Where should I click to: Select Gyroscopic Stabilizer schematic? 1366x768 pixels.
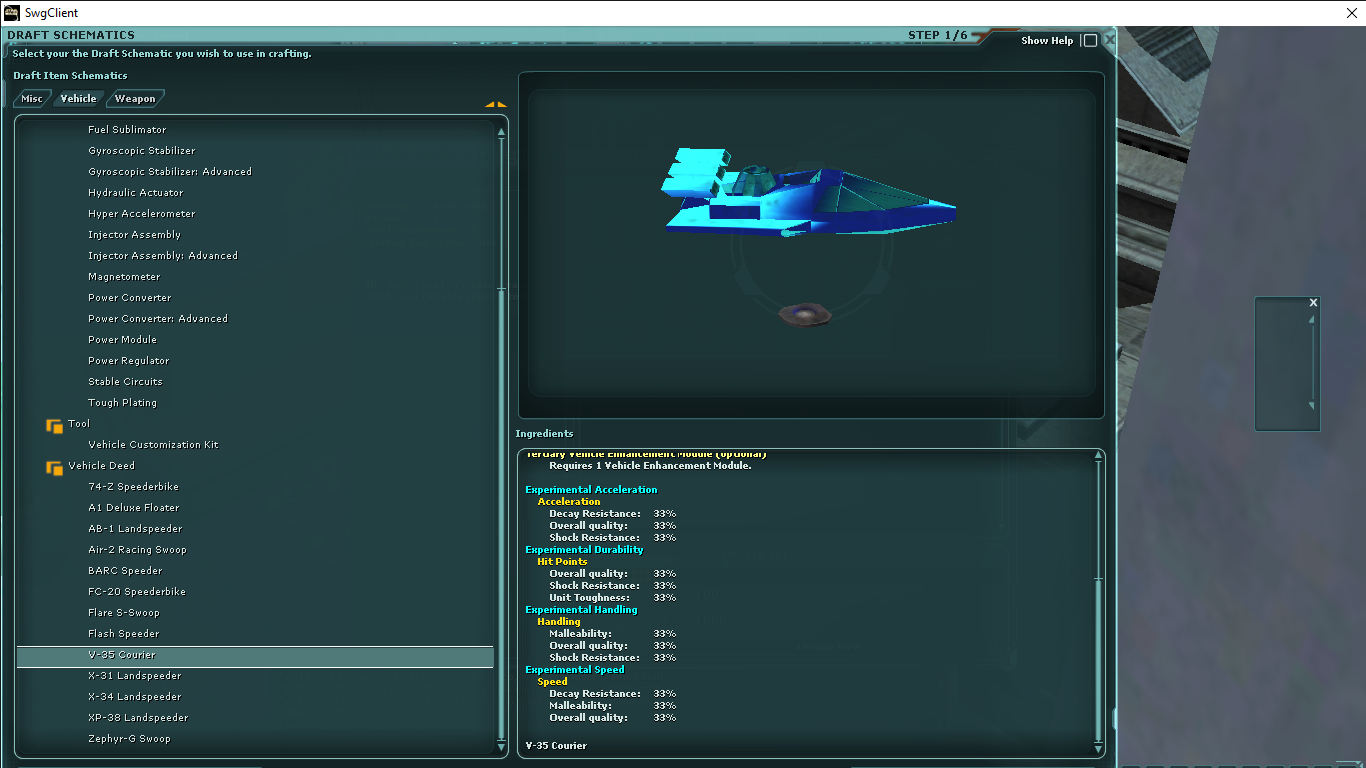tap(142, 151)
